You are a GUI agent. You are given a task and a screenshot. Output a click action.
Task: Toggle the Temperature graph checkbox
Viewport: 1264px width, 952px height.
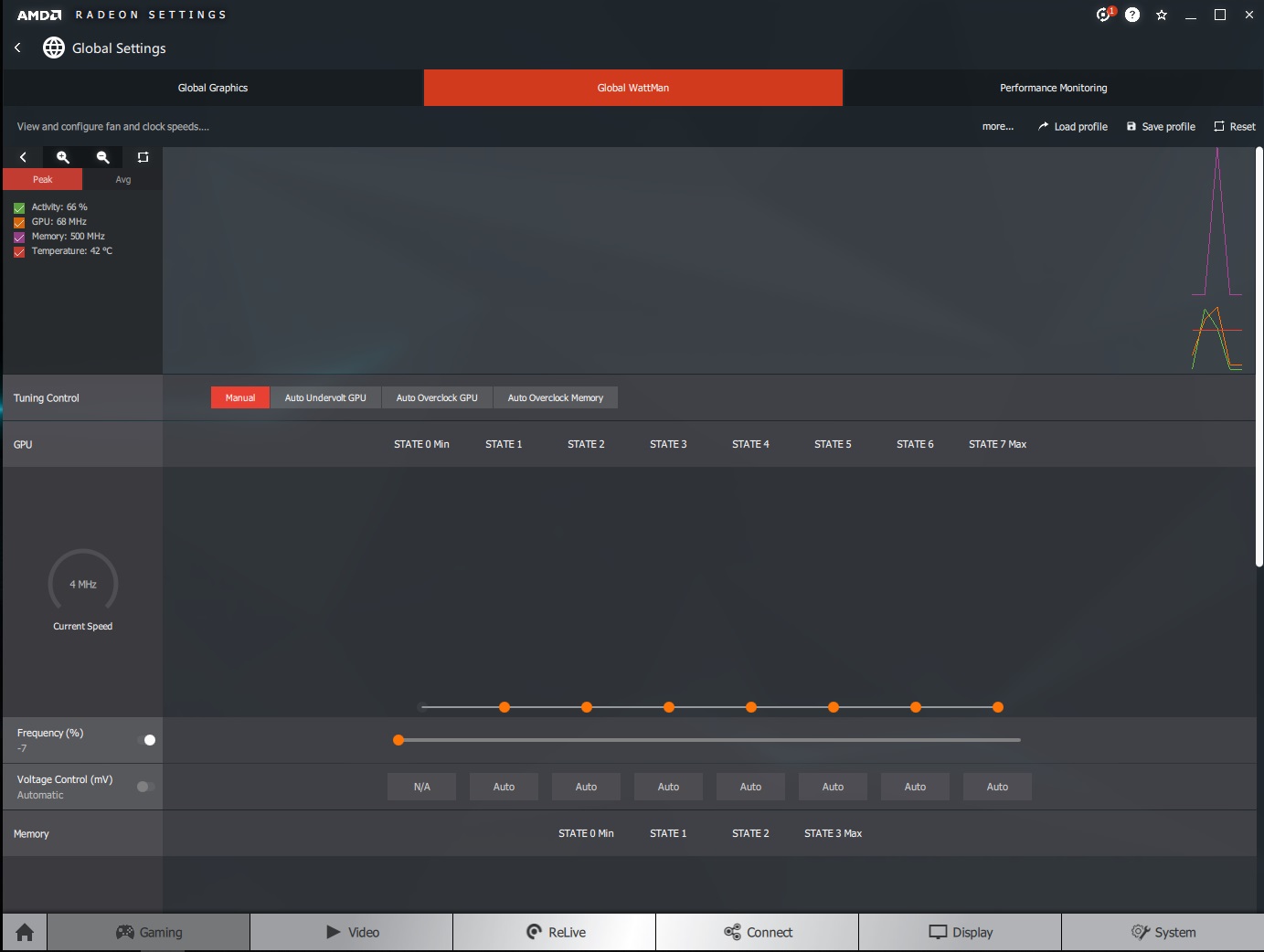pyautogui.click(x=19, y=251)
